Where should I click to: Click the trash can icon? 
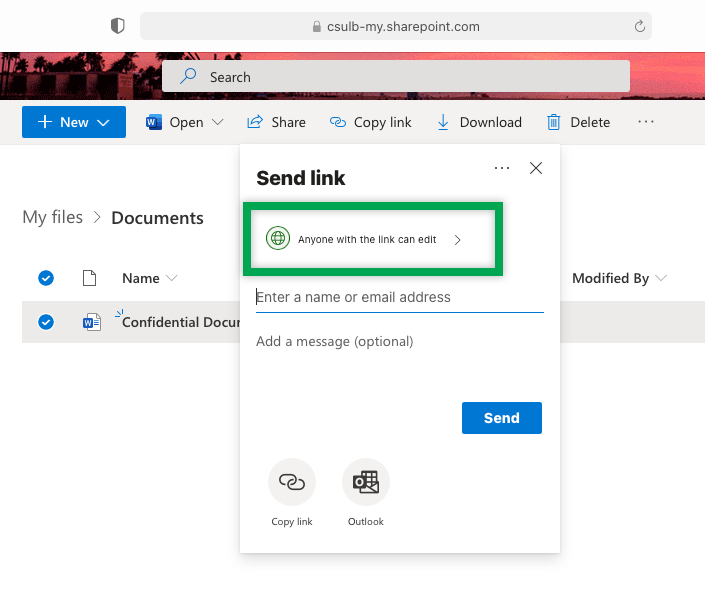pos(553,122)
